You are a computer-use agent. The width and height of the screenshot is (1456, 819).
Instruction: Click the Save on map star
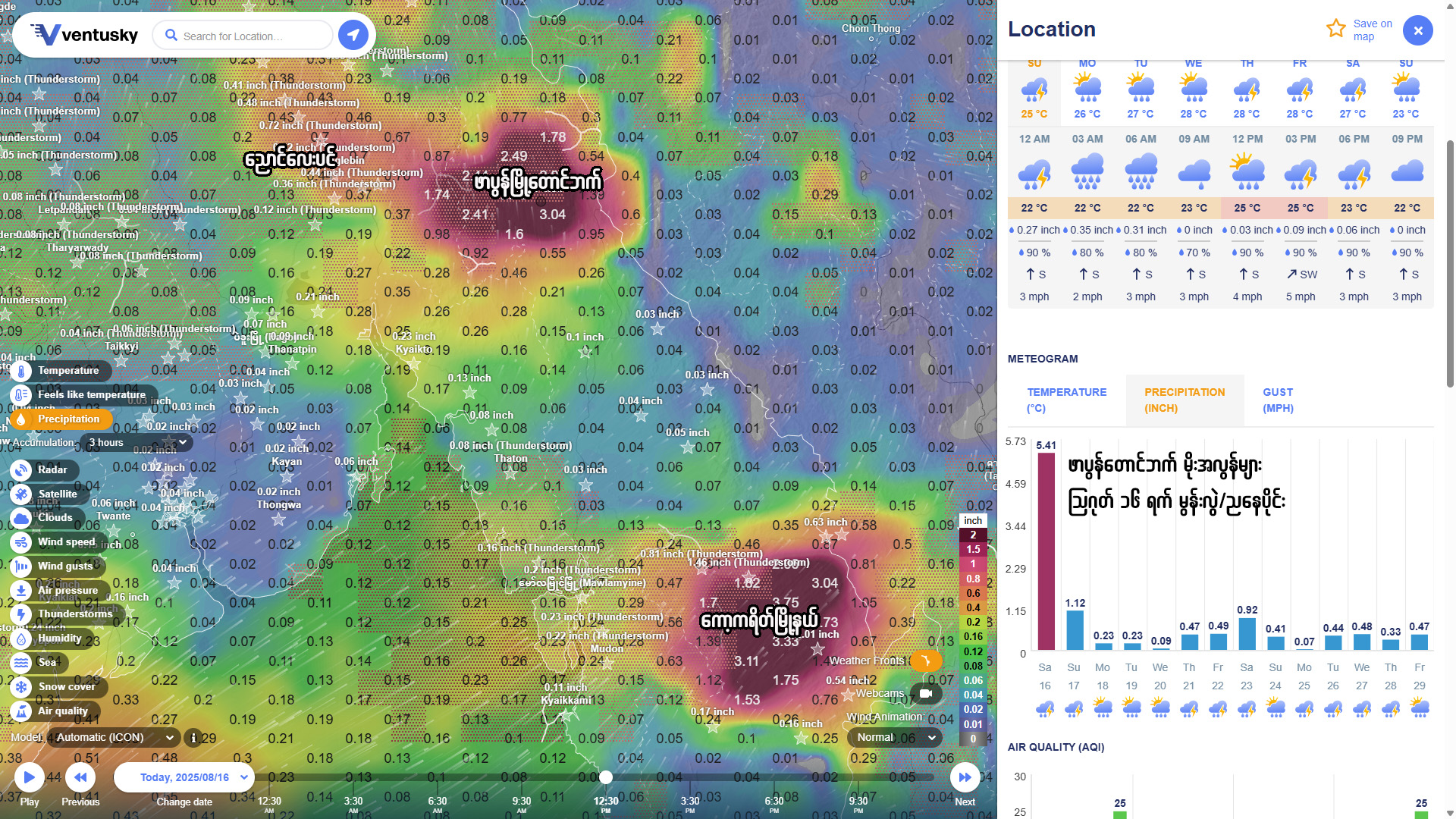coord(1335,29)
